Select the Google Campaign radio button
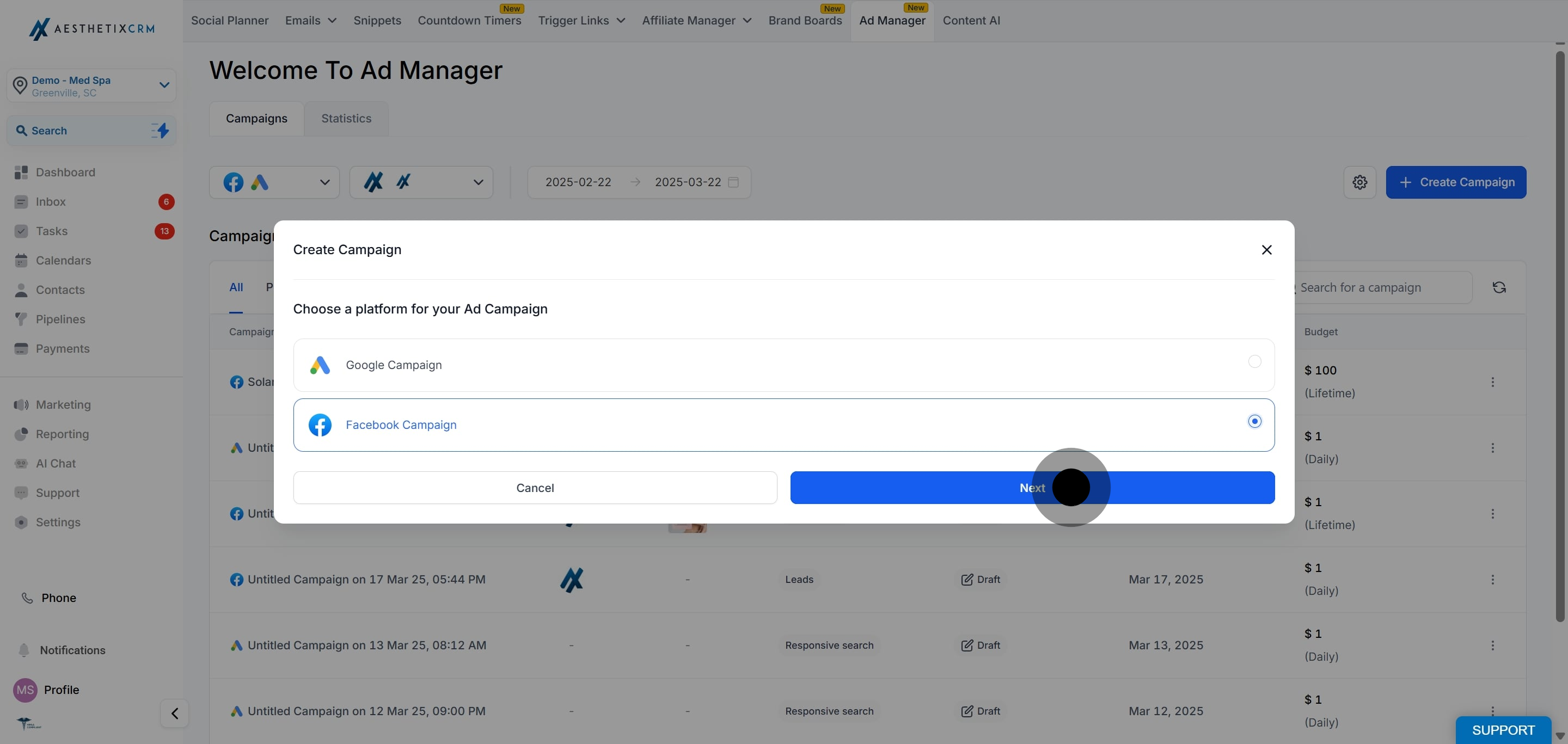 click(x=1254, y=362)
